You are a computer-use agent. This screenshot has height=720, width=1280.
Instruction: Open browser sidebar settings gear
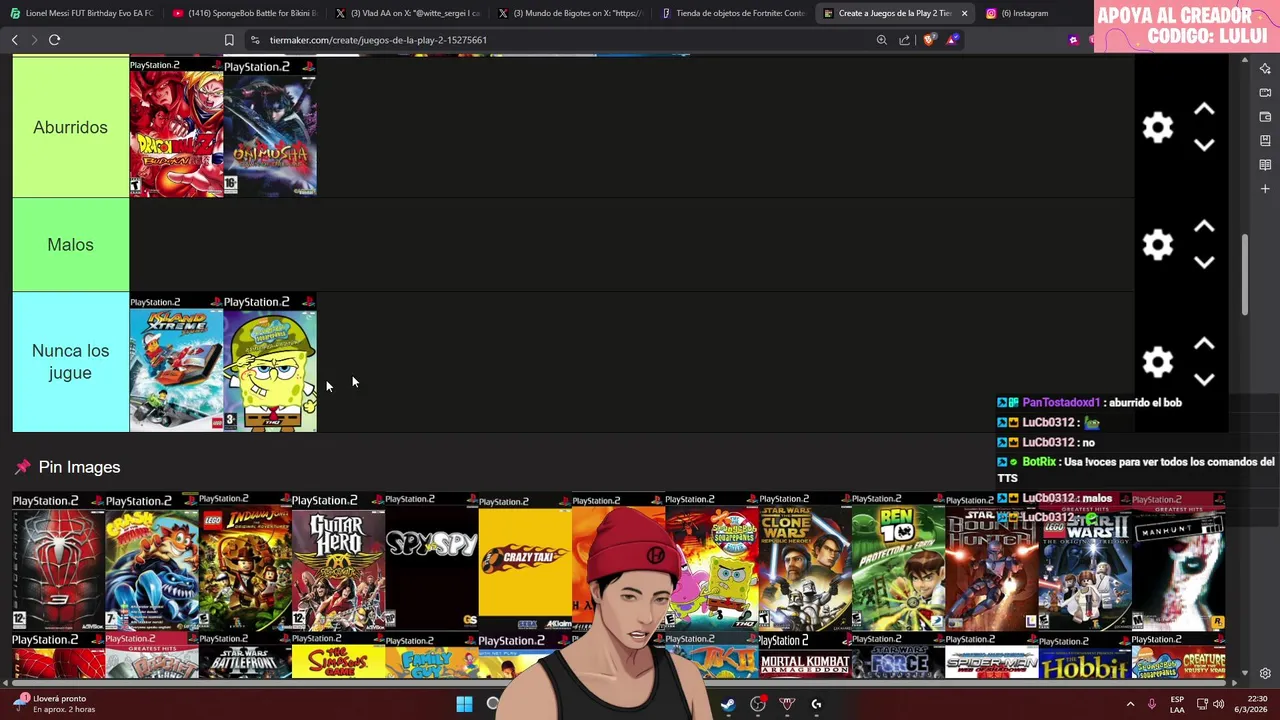point(1265,673)
